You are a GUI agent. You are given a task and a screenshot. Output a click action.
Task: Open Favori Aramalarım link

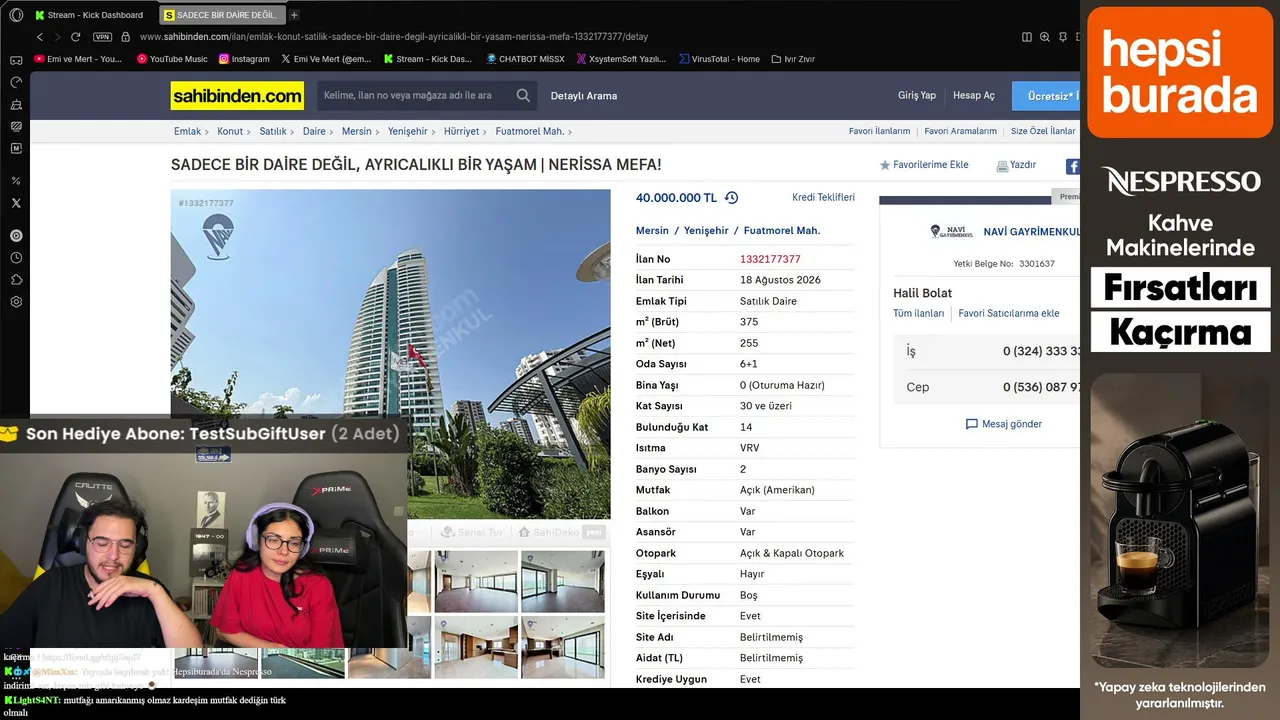coord(961,131)
